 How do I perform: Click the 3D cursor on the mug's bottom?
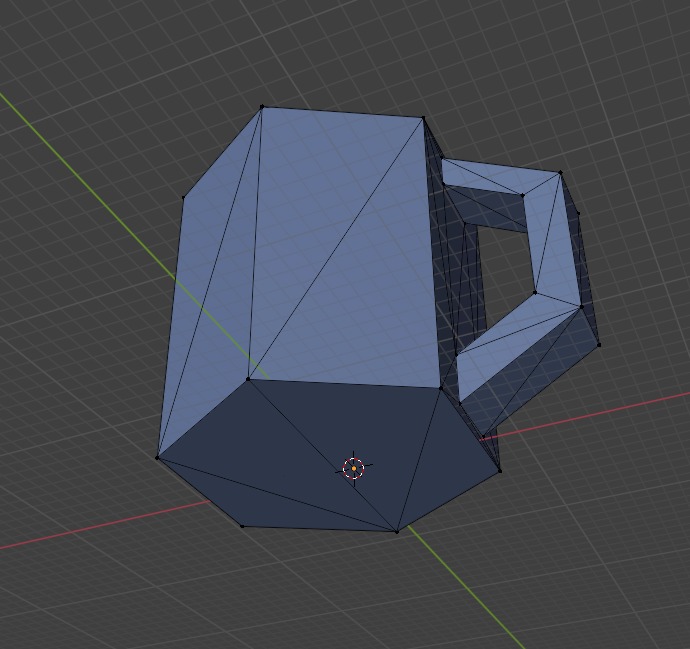[x=354, y=469]
